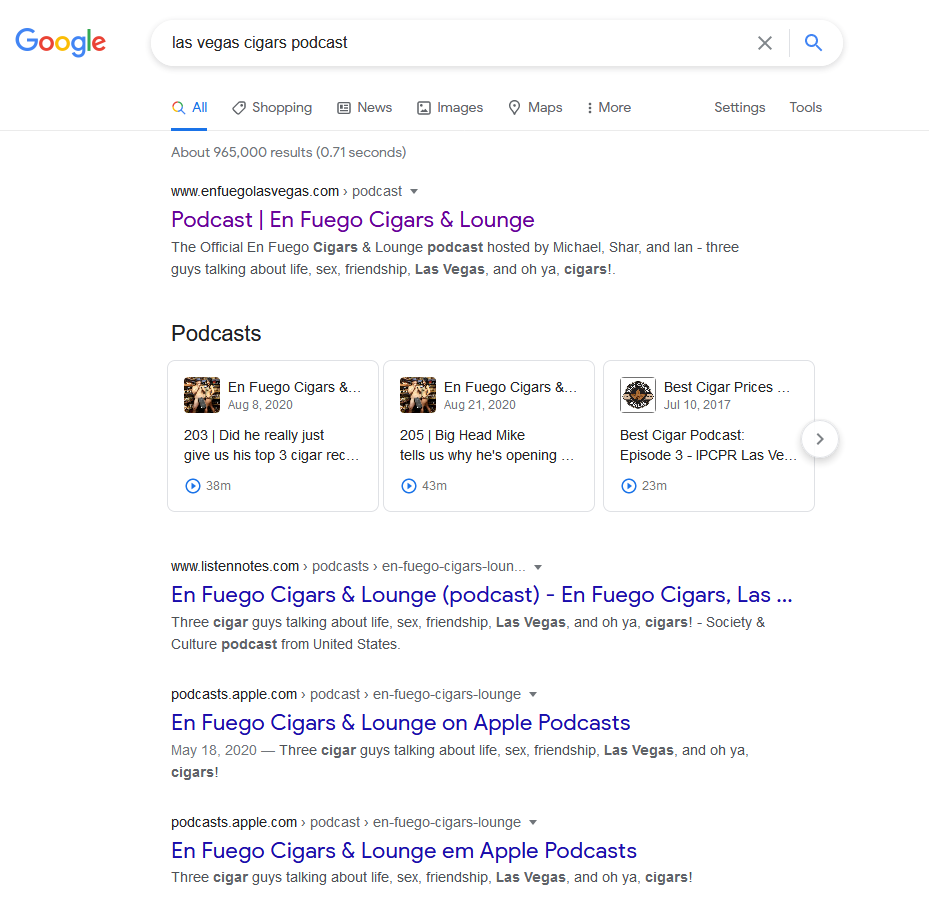The width and height of the screenshot is (929, 907).
Task: Expand the More search categories menu
Action: tap(608, 108)
